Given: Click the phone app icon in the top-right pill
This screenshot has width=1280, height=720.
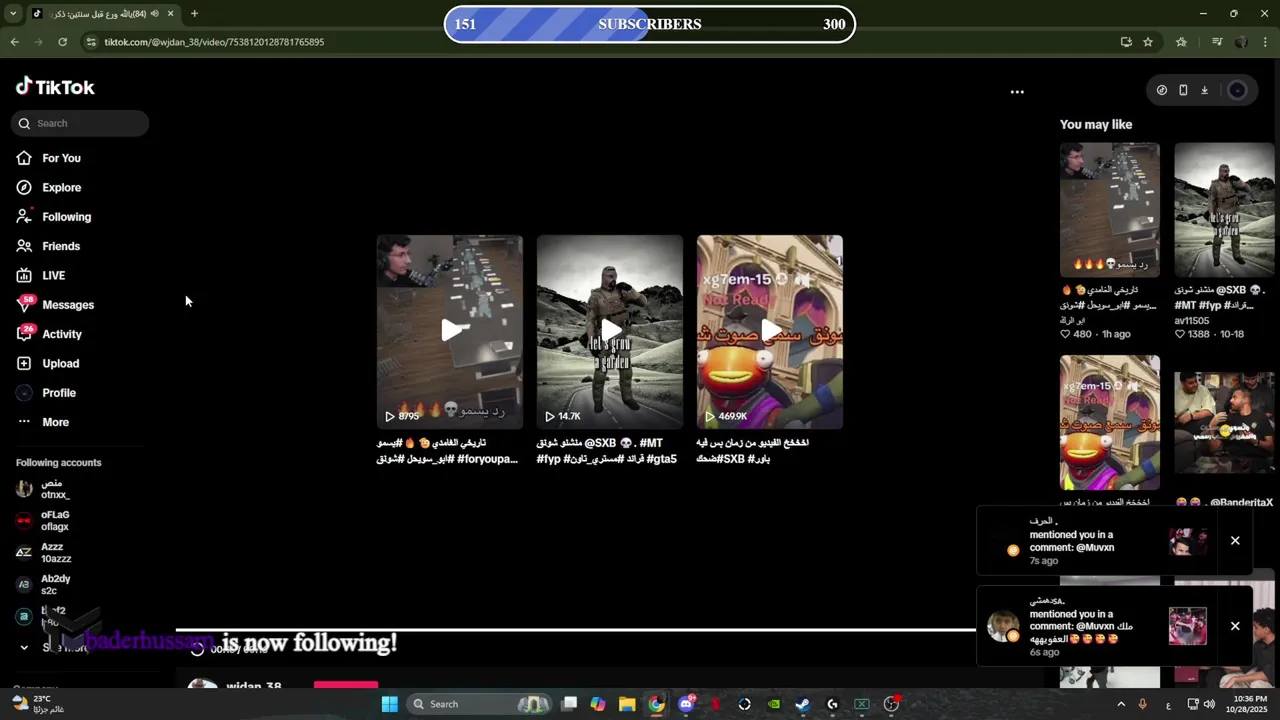Looking at the screenshot, I should [x=1183, y=90].
